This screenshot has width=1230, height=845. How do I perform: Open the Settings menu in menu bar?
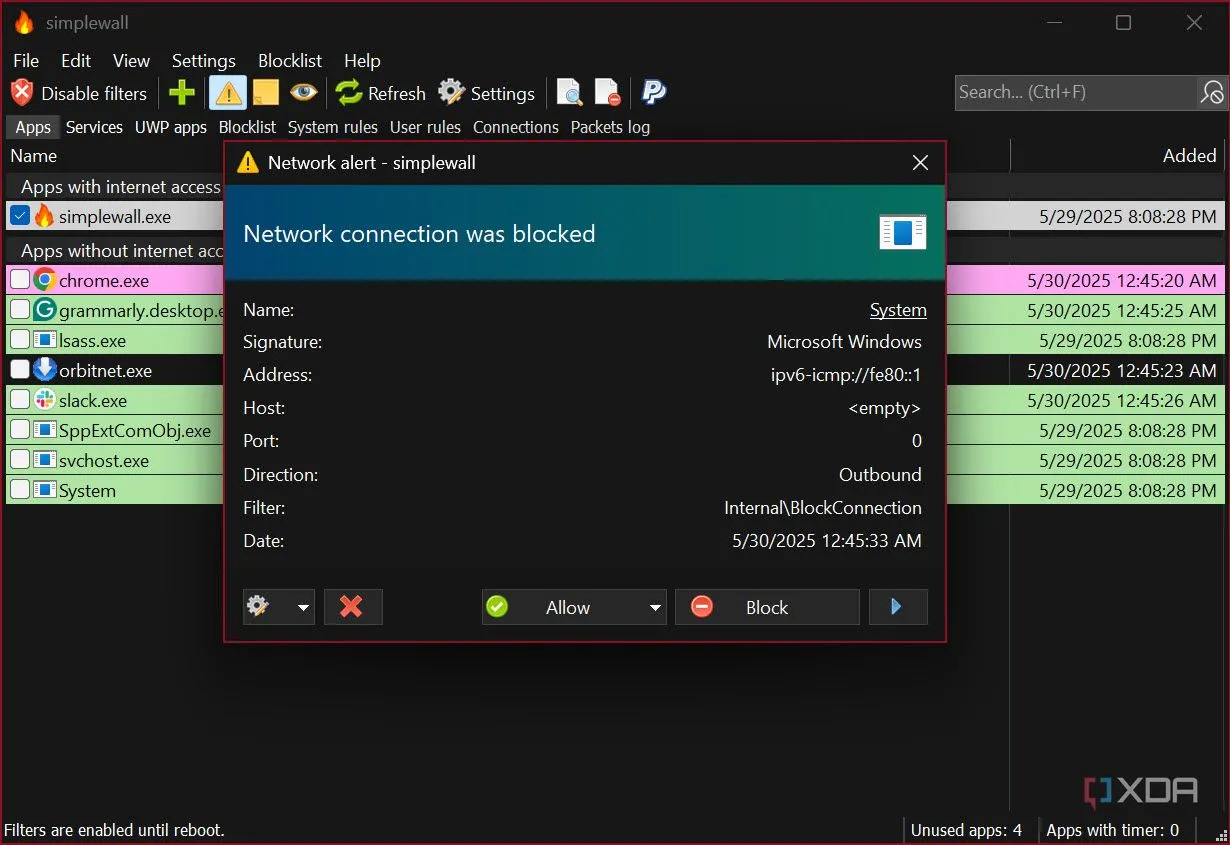tap(204, 61)
